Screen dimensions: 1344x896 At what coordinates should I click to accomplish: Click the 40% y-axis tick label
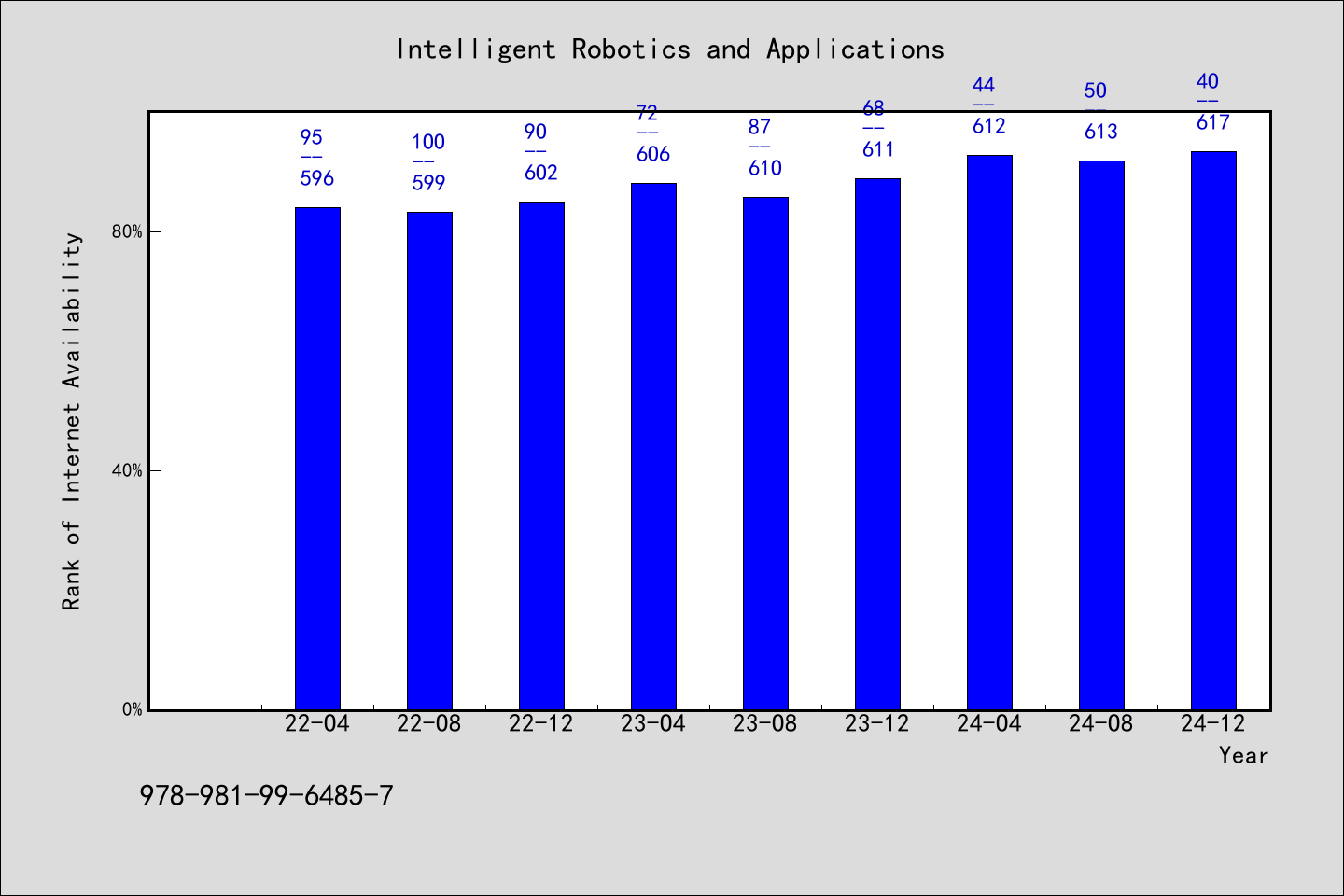[127, 471]
